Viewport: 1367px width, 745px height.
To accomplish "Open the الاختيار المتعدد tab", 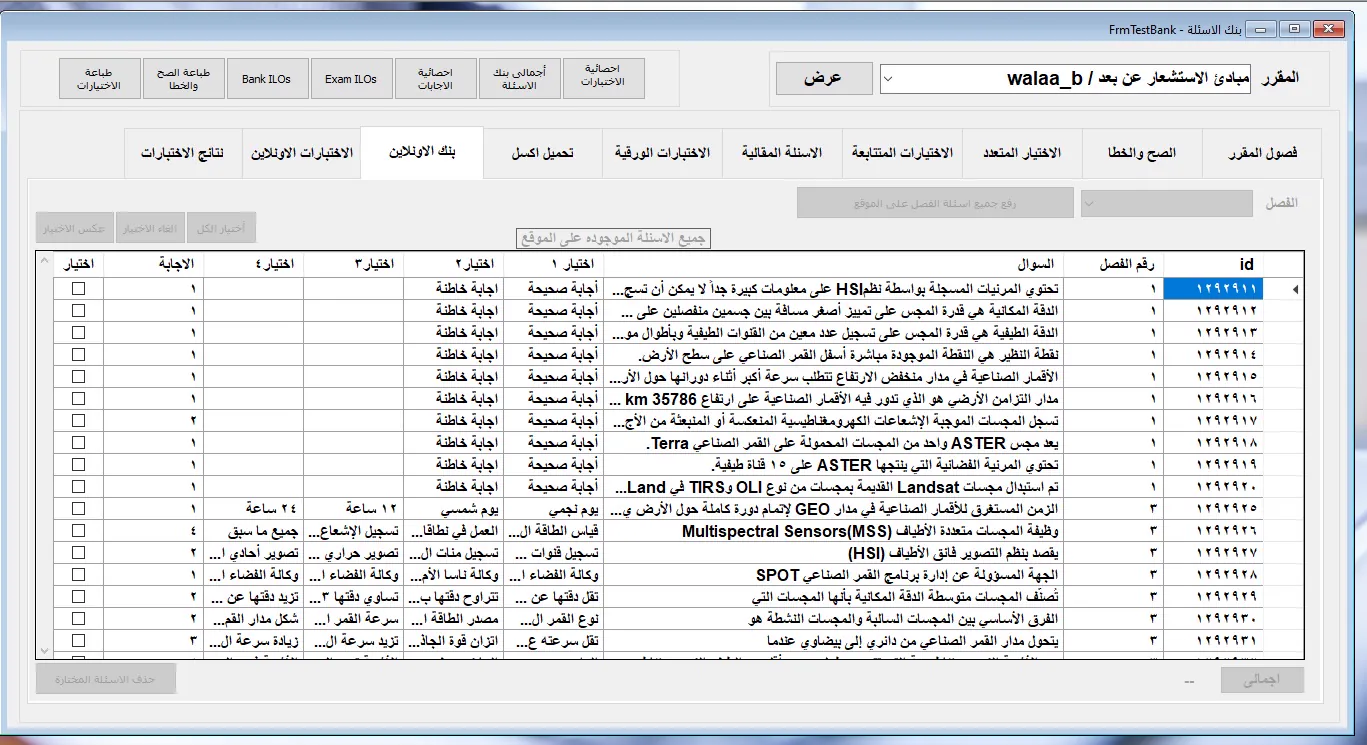I will pyautogui.click(x=1022, y=154).
